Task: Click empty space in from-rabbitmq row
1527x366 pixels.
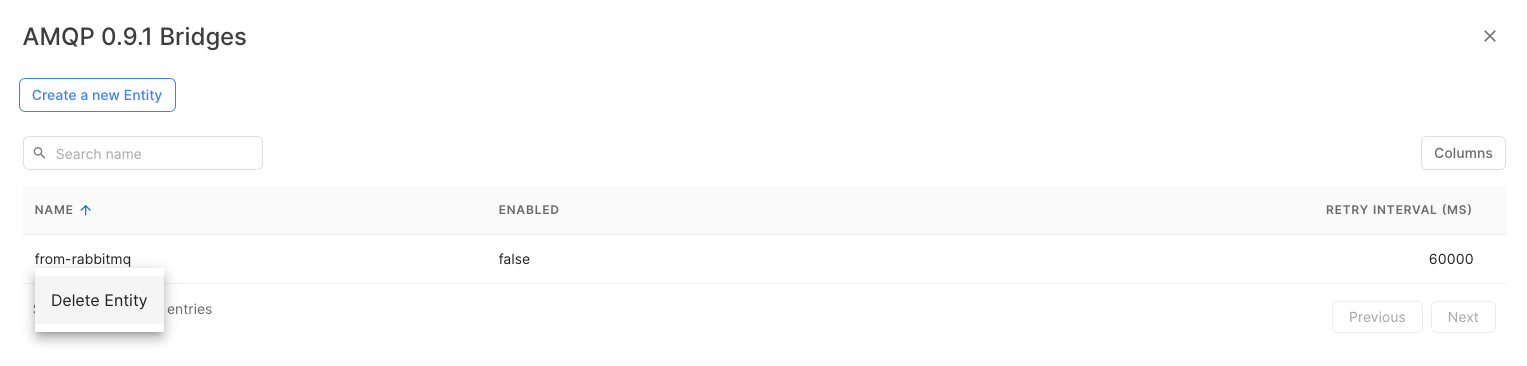Action: [900, 259]
